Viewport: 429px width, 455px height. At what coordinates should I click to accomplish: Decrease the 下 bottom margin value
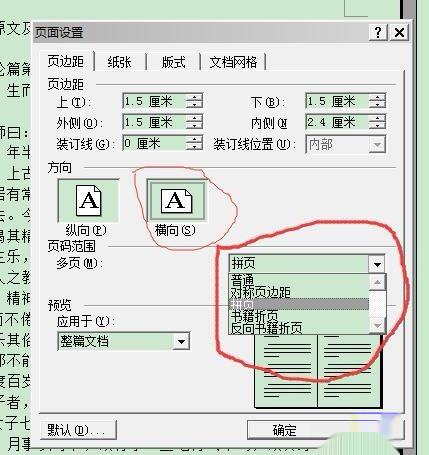[x=377, y=105]
